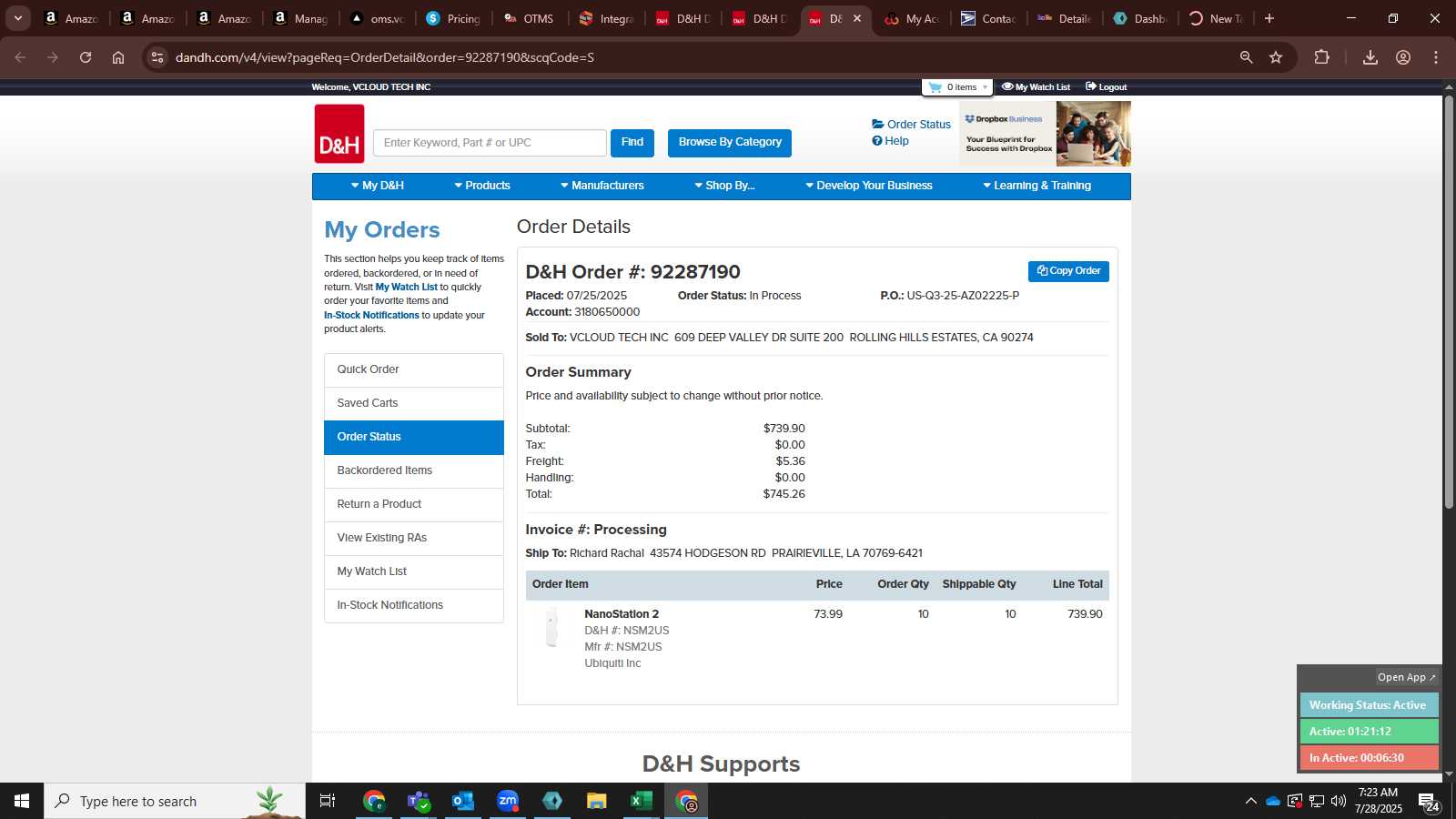Select My Watch List in sidebar
The image size is (1456, 819).
[x=414, y=572]
